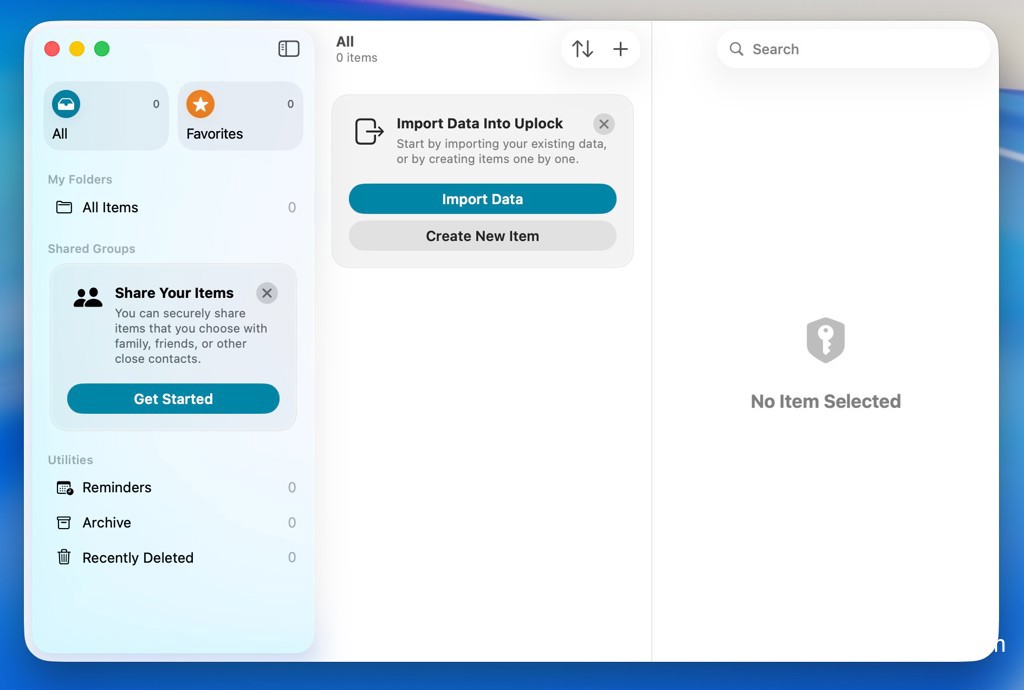Image resolution: width=1024 pixels, height=690 pixels.
Task: Select the All category tile
Action: [x=106, y=116]
